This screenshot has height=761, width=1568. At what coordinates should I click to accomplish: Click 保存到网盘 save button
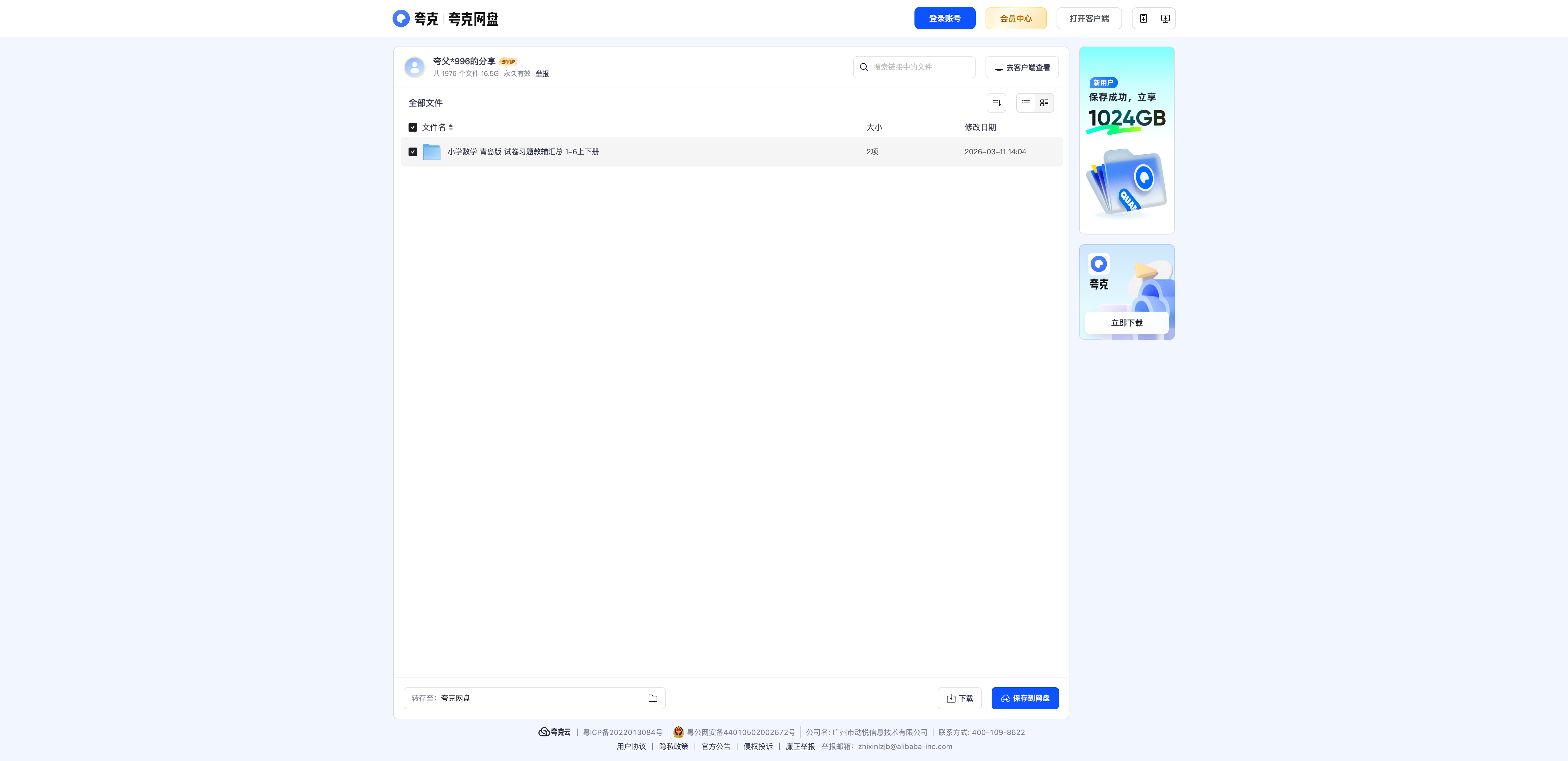[1024, 698]
